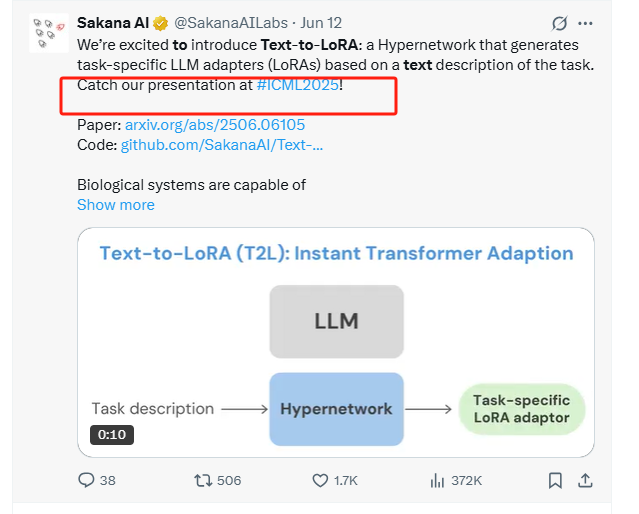Image resolution: width=639 pixels, height=514 pixels.
Task: Open the three-dot more options menu
Action: (585, 23)
